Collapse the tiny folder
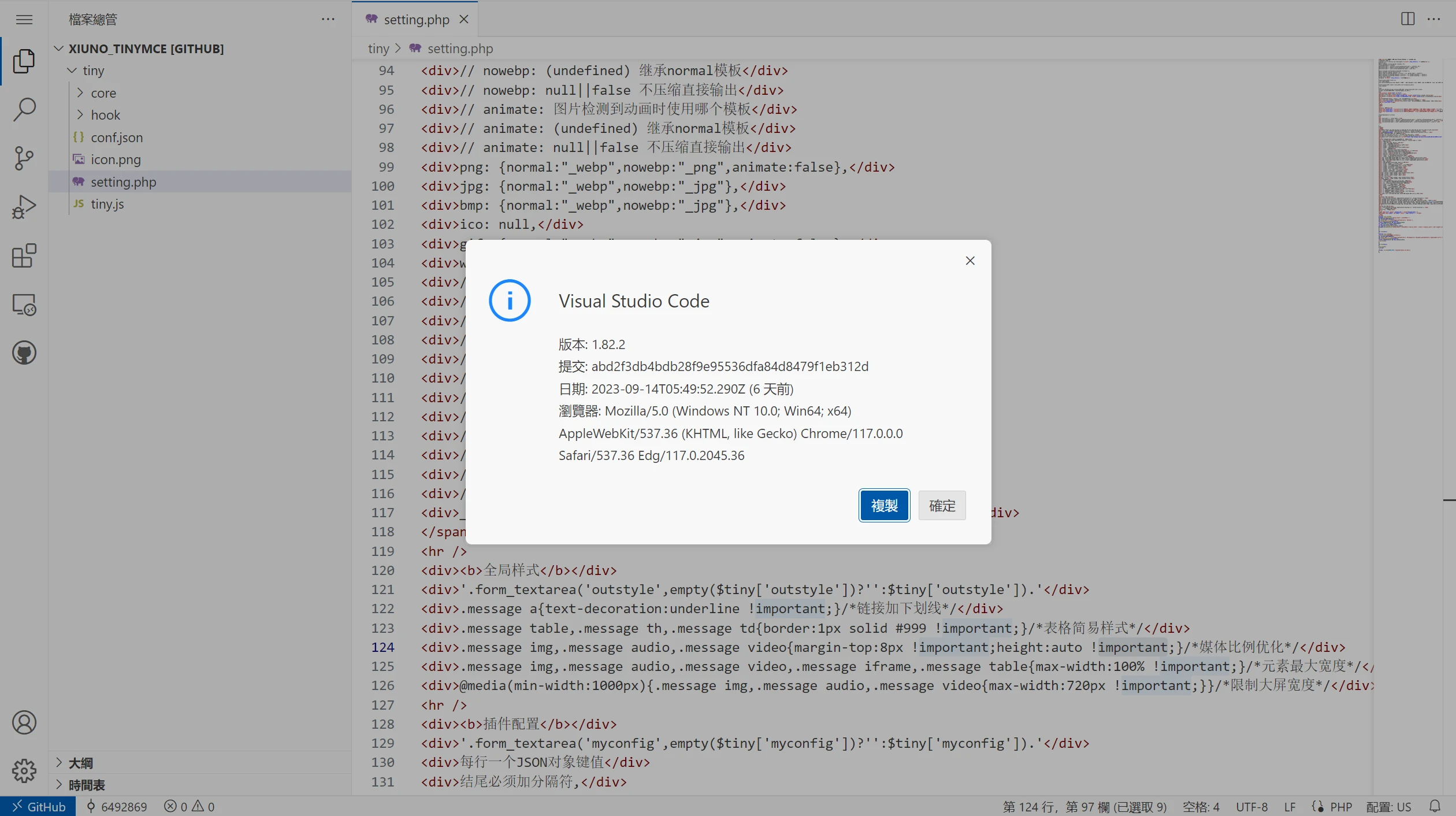The height and width of the screenshot is (816, 1456). point(72,70)
